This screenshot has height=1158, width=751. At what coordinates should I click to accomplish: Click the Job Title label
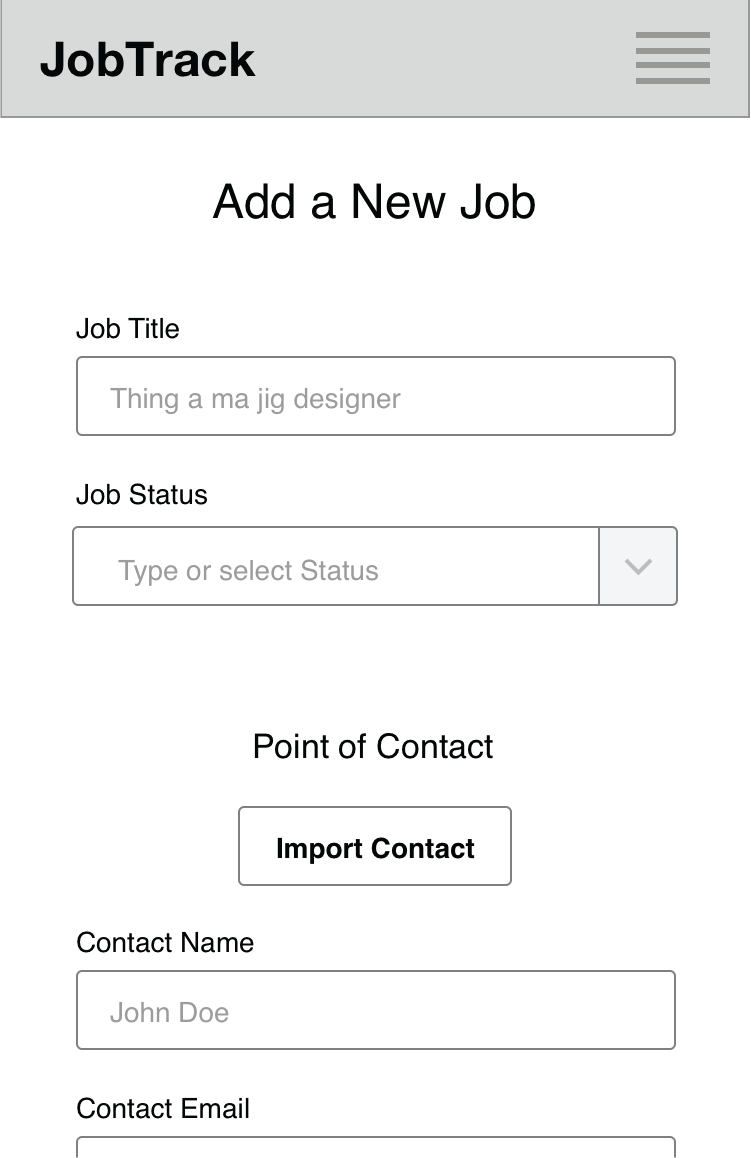pos(127,328)
